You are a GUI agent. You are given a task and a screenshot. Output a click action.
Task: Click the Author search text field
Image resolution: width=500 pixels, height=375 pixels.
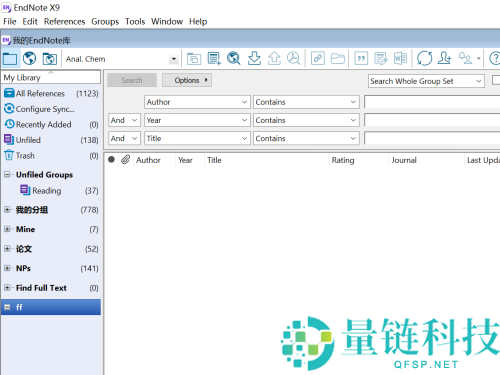pyautogui.click(x=432, y=102)
